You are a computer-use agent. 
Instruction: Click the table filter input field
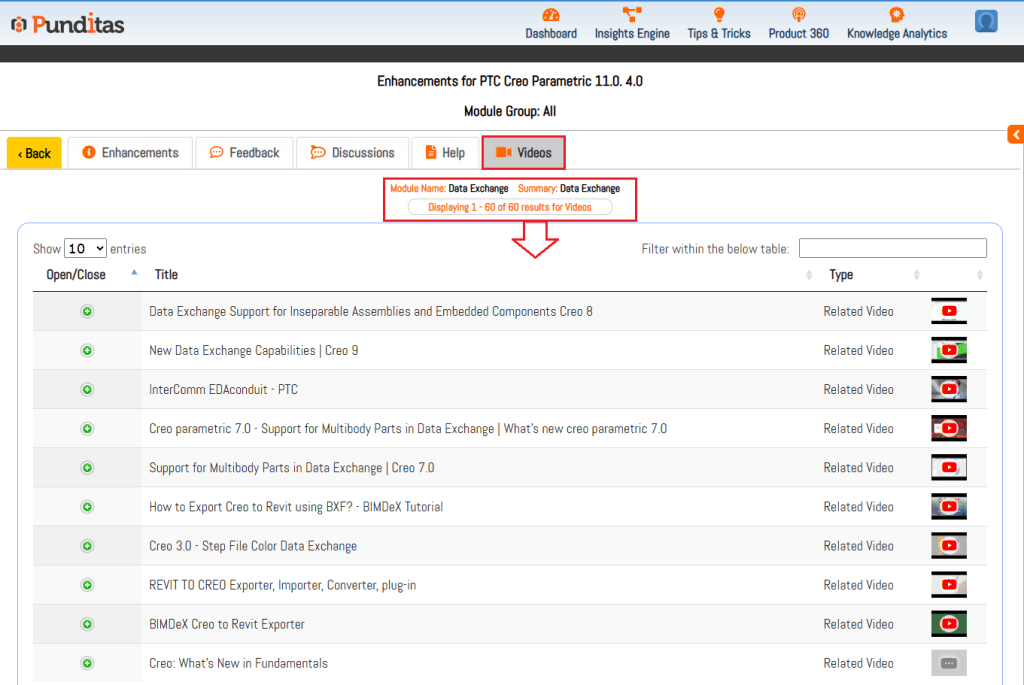[892, 249]
